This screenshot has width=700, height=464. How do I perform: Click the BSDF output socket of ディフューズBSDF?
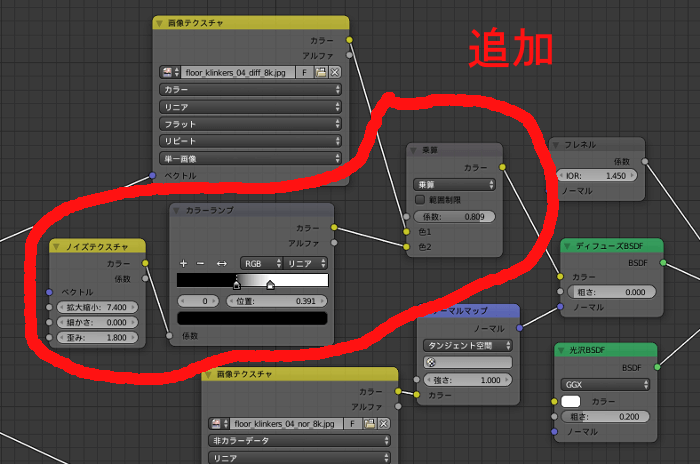coord(663,263)
